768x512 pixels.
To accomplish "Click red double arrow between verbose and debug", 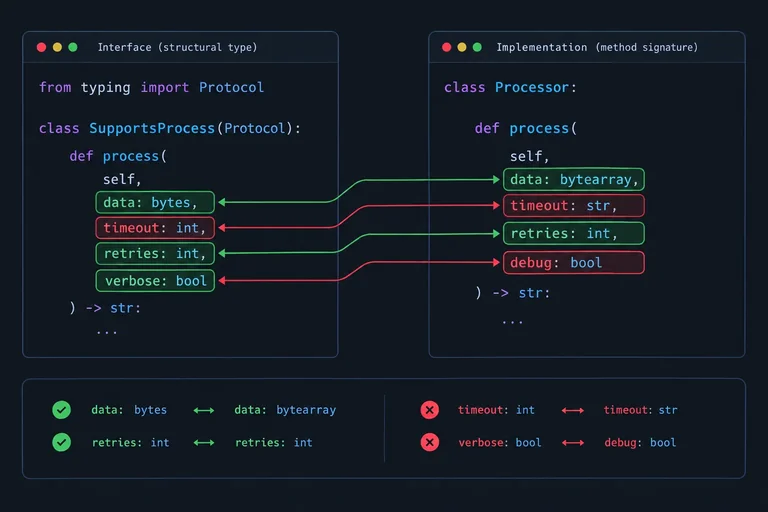I will tap(573, 443).
